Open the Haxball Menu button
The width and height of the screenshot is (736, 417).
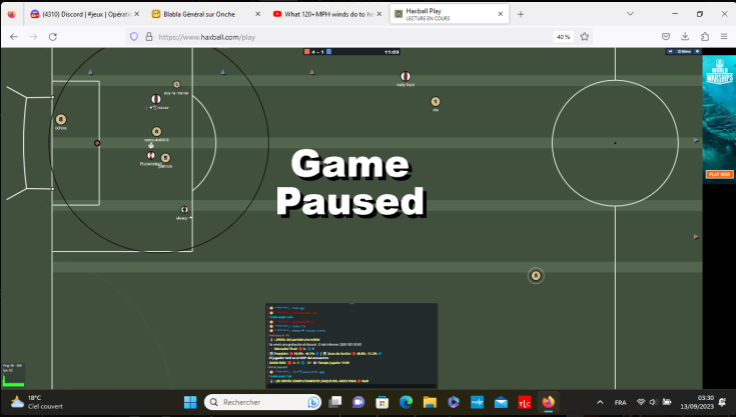[x=684, y=51]
